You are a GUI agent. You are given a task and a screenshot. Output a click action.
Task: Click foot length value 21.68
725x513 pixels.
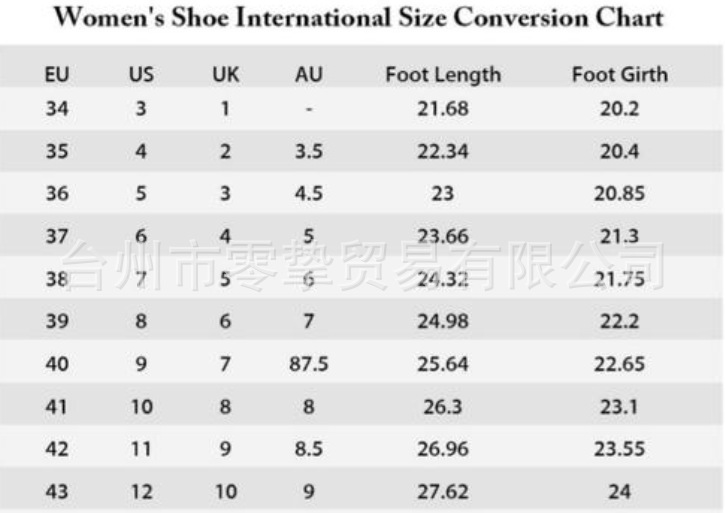[443, 108]
